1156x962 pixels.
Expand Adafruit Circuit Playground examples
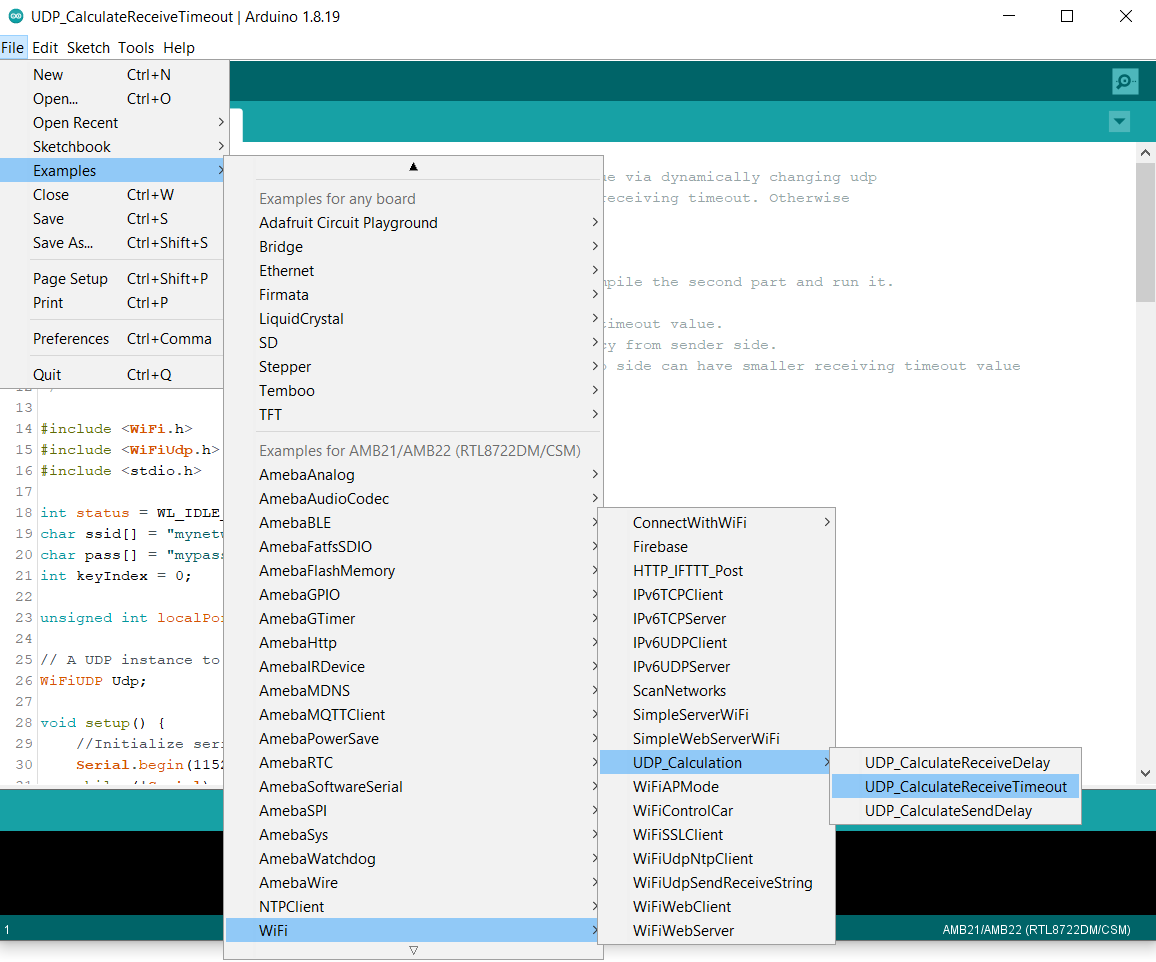click(414, 223)
